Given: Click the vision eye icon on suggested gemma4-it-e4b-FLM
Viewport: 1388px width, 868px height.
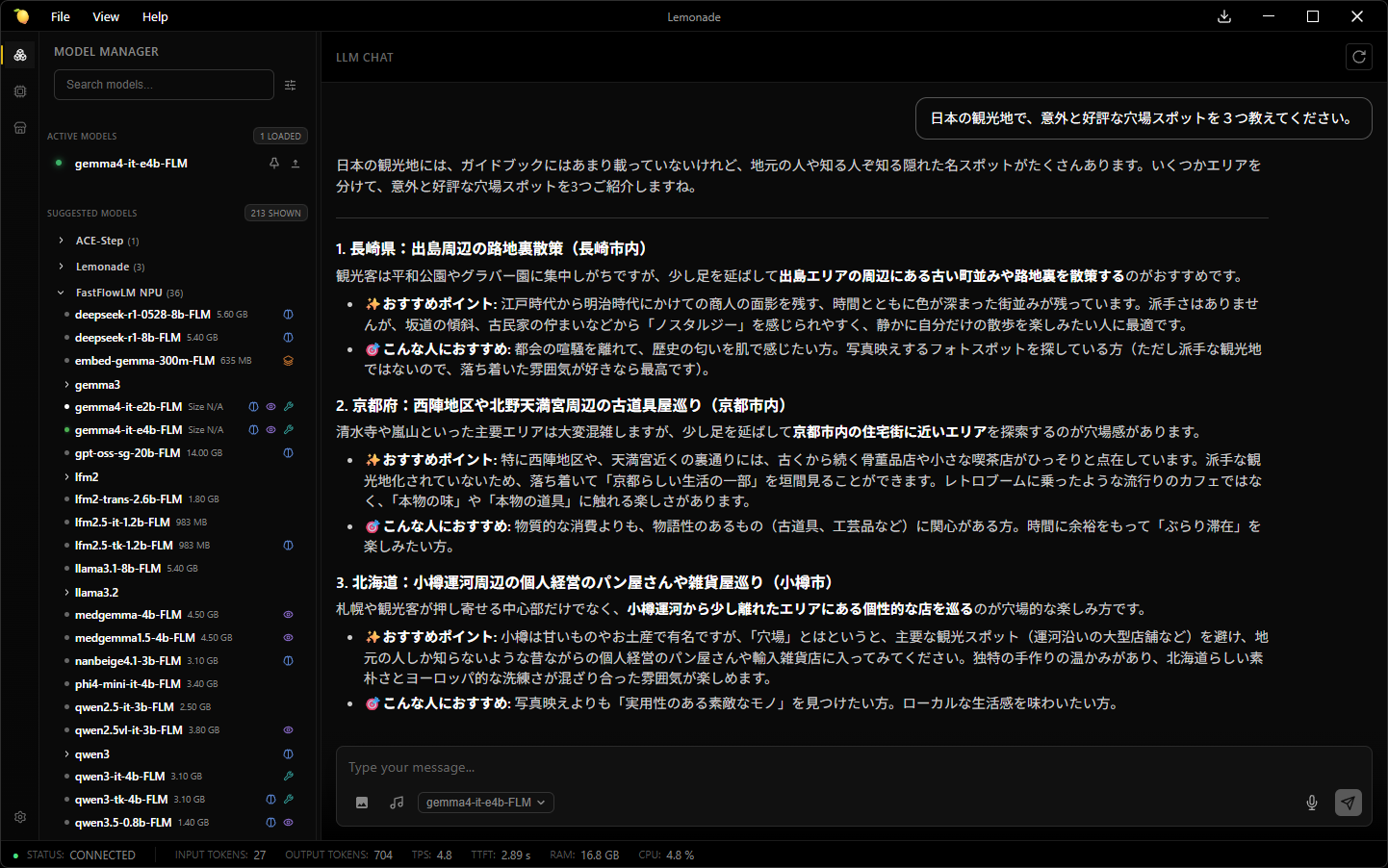Looking at the screenshot, I should tap(270, 430).
